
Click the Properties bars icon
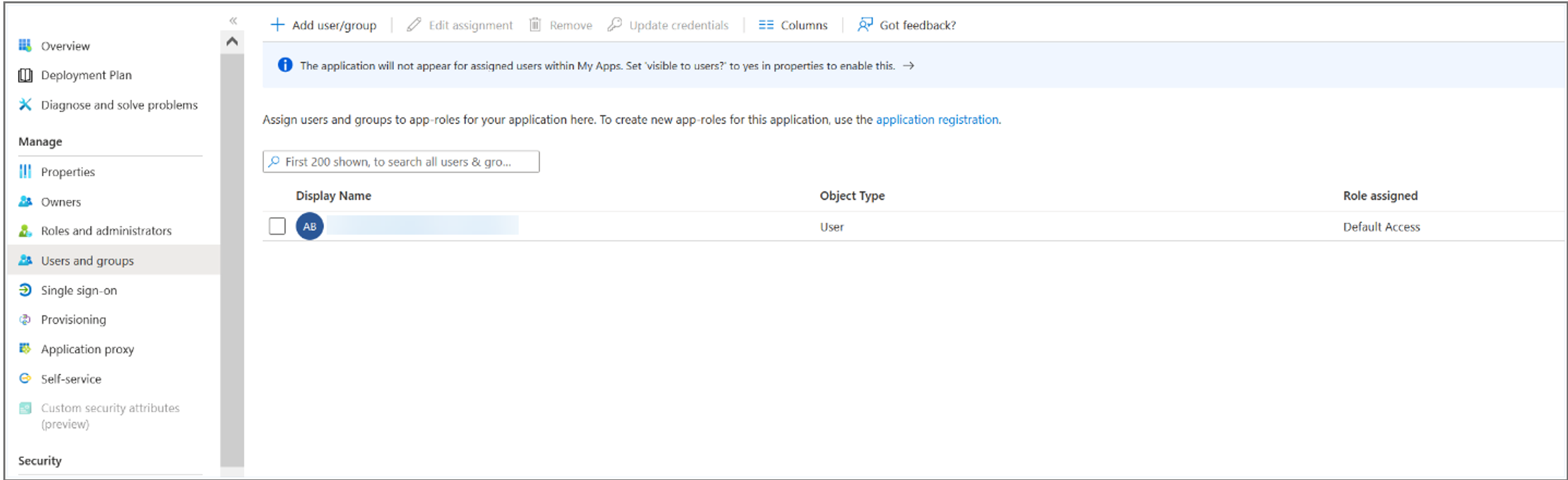tap(25, 171)
